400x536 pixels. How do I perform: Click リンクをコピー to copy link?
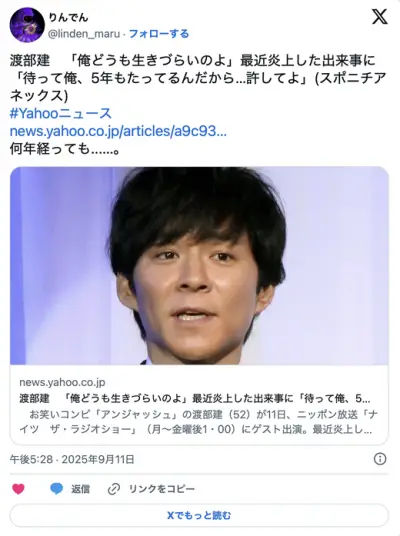click(161, 489)
